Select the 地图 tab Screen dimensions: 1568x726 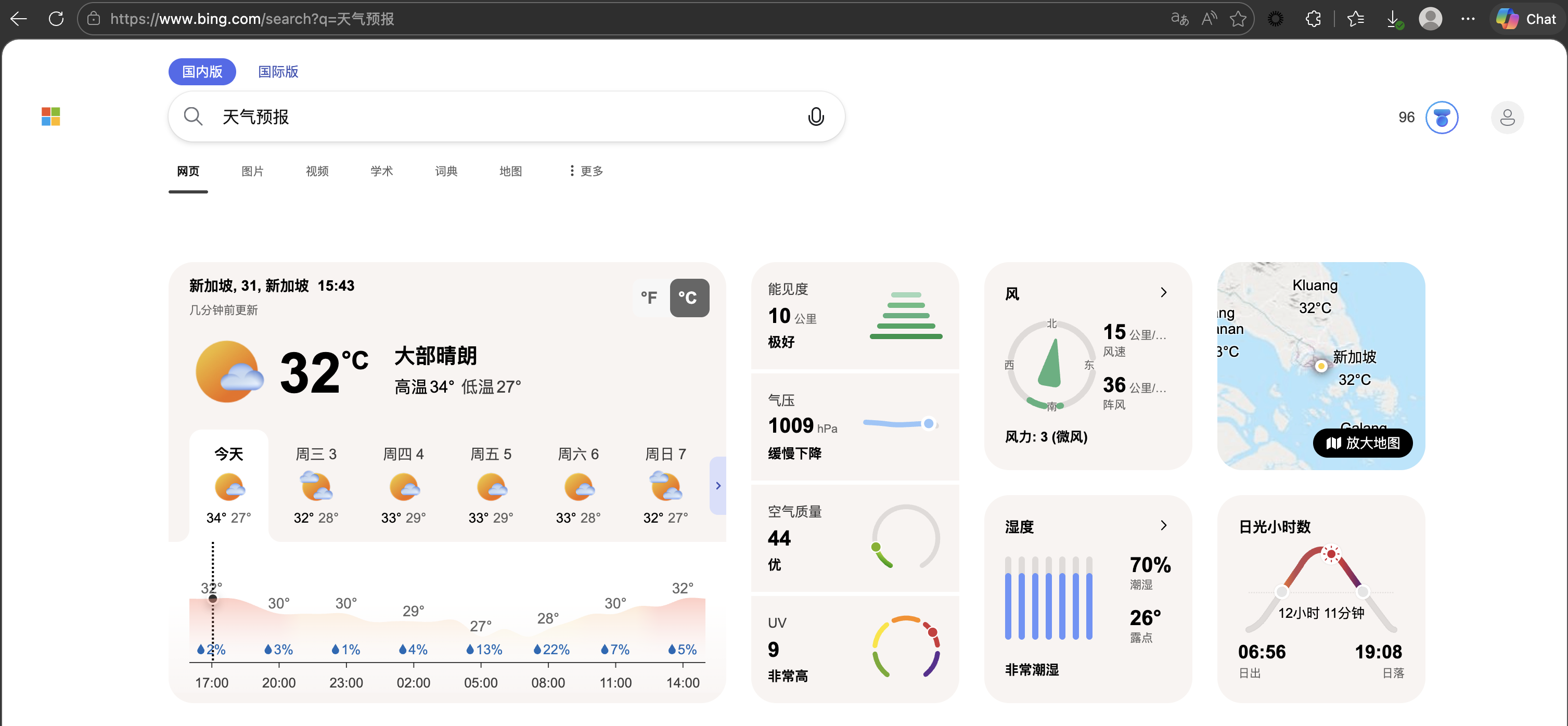tap(511, 172)
